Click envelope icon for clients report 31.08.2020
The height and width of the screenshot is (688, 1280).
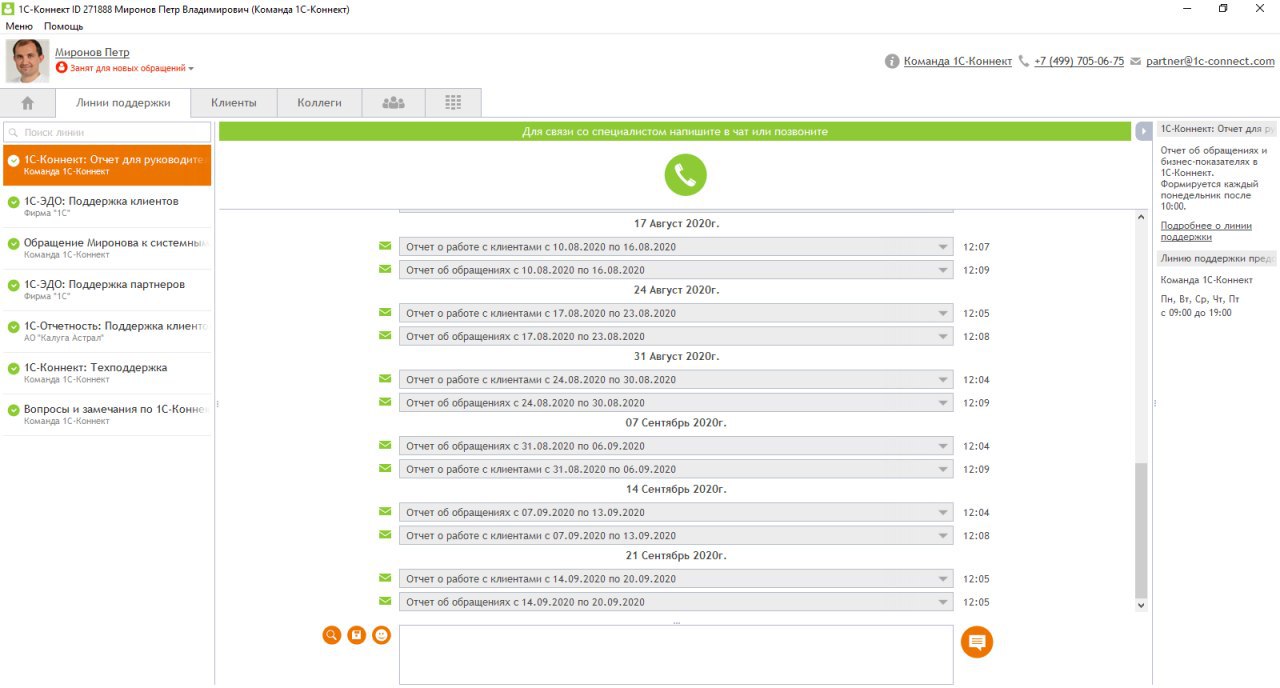point(385,468)
